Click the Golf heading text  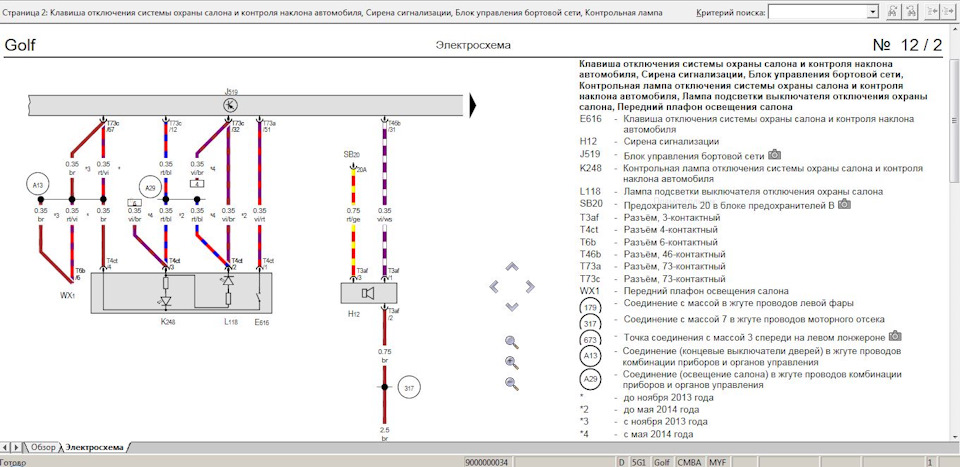(x=20, y=45)
